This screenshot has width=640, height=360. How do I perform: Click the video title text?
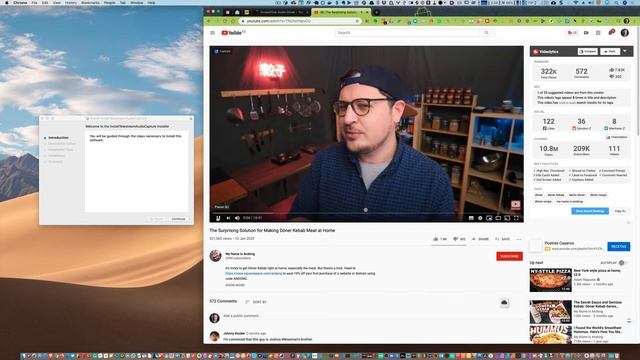point(272,230)
